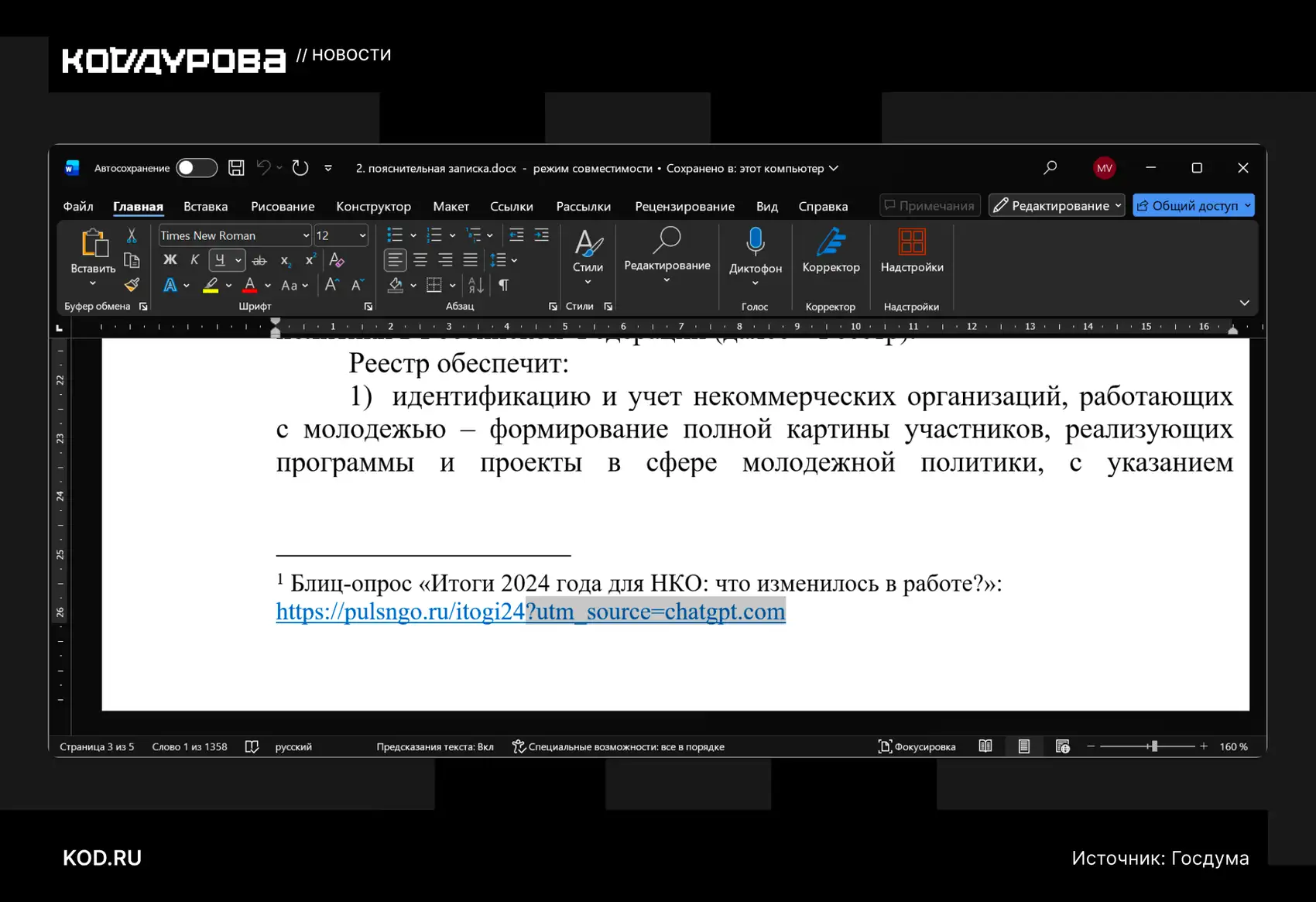Pick yellow text highlight color
This screenshot has width=1316, height=902.
[x=211, y=286]
